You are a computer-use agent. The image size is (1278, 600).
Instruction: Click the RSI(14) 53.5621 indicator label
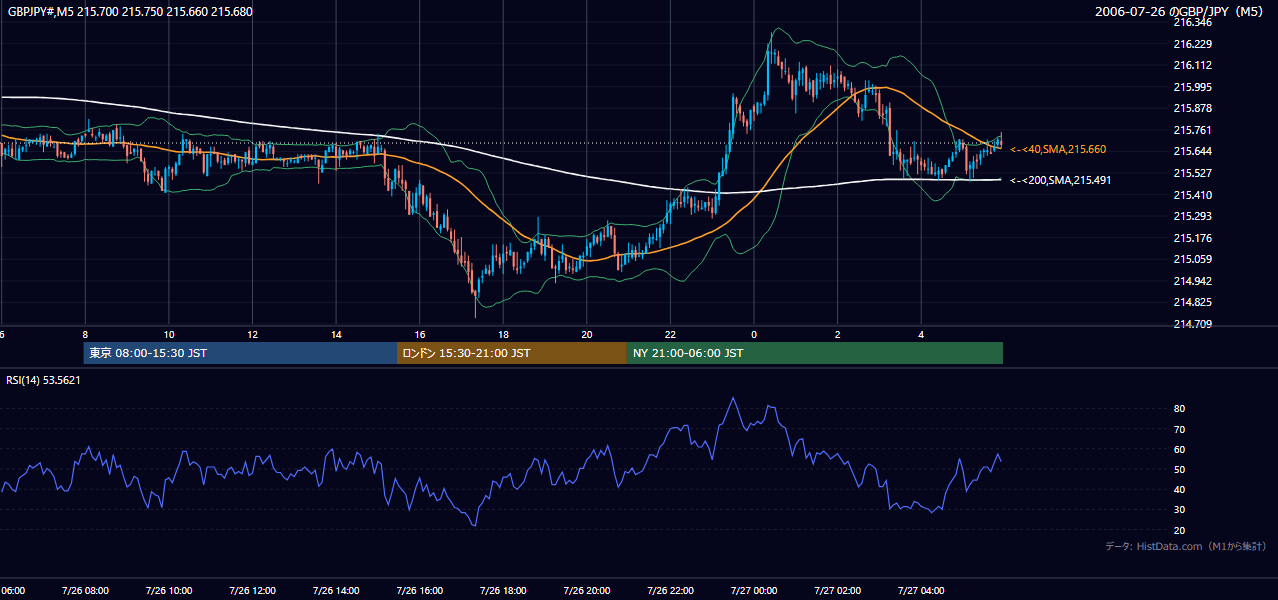tap(44, 380)
